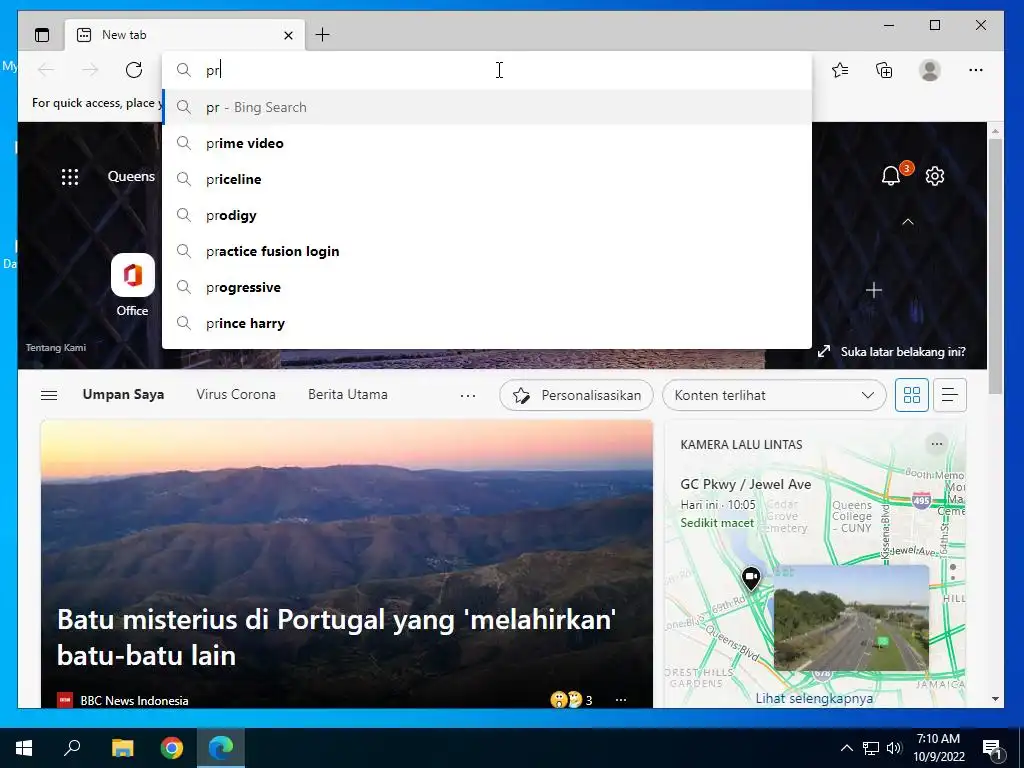This screenshot has width=1024, height=768.
Task: Choose 'prince harry' suggestion
Action: [x=487, y=323]
